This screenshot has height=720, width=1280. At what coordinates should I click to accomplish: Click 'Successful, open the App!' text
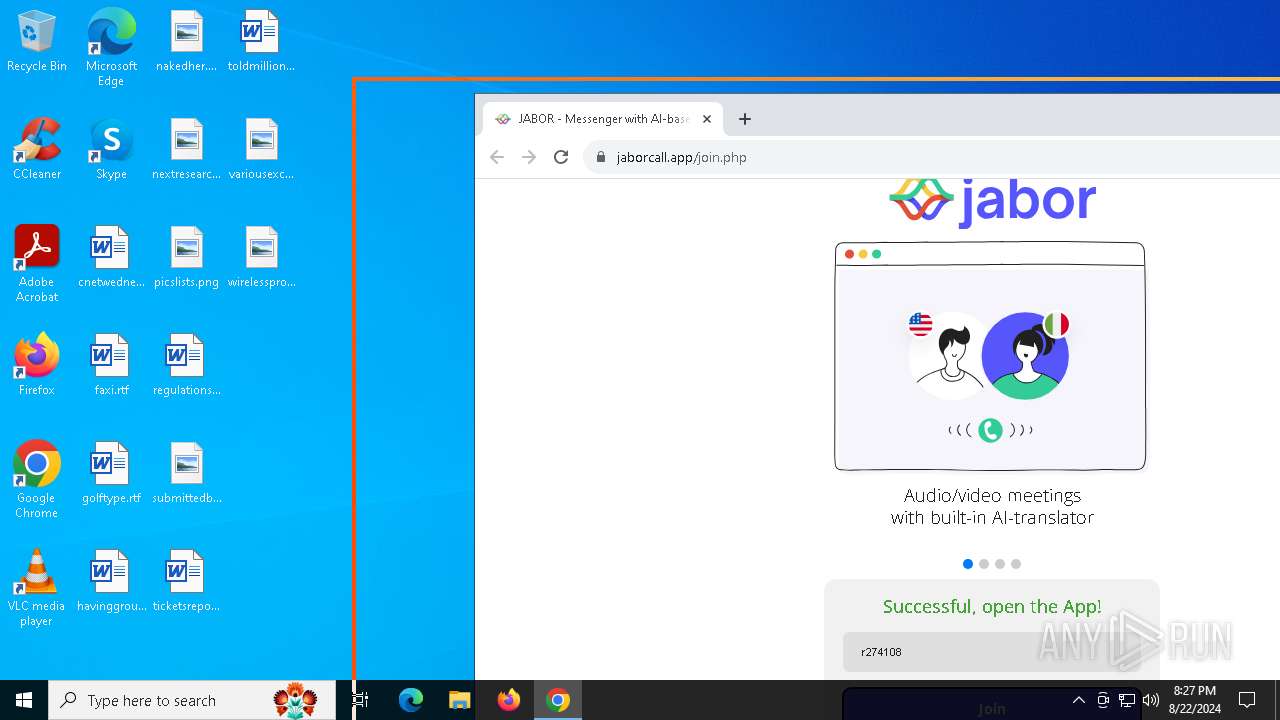tap(992, 607)
